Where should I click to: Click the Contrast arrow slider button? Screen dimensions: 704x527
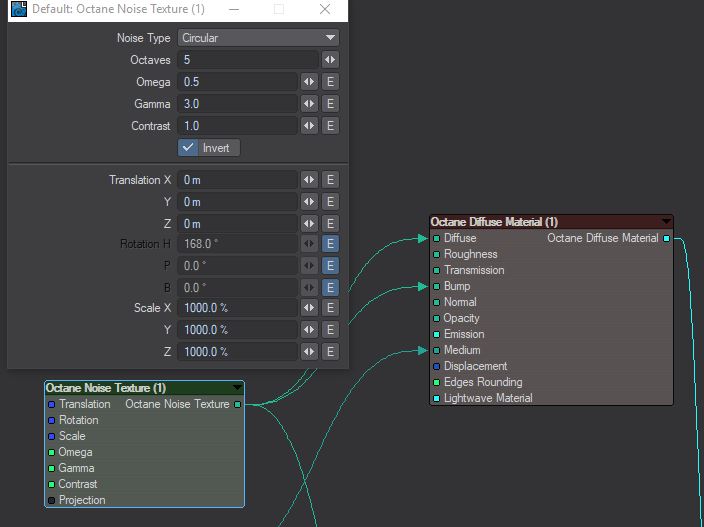[x=309, y=126]
